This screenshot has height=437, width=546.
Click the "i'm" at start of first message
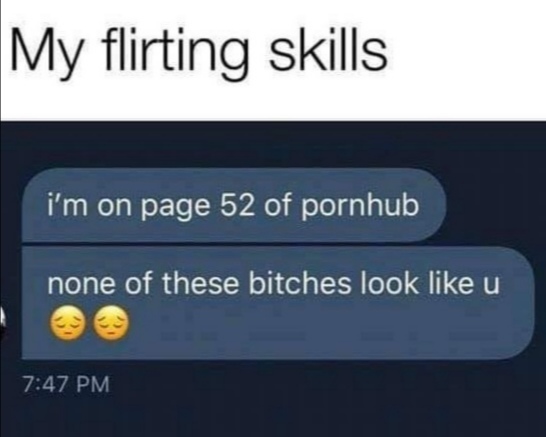coord(67,205)
